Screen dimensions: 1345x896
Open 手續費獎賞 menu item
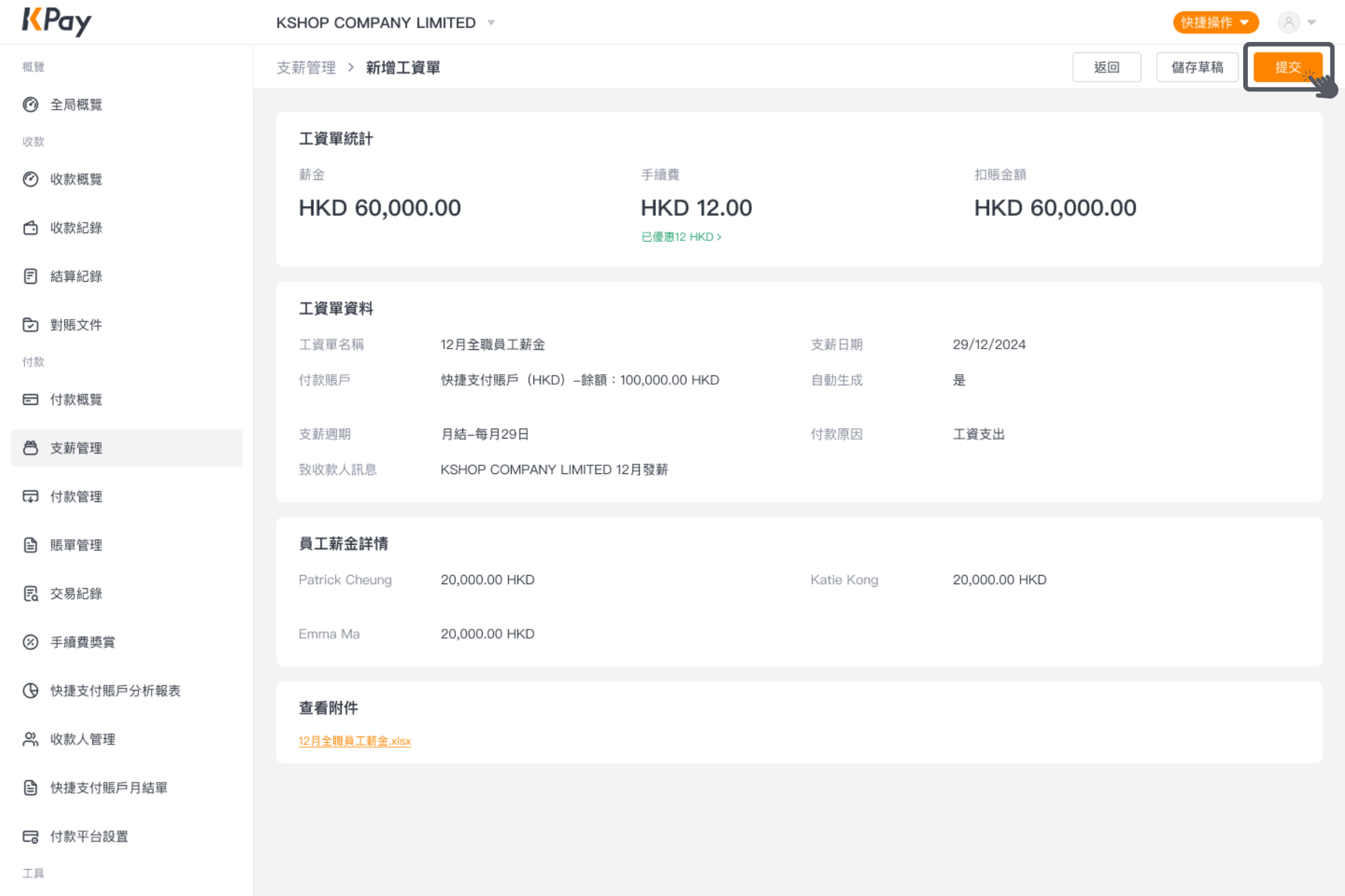tap(83, 642)
